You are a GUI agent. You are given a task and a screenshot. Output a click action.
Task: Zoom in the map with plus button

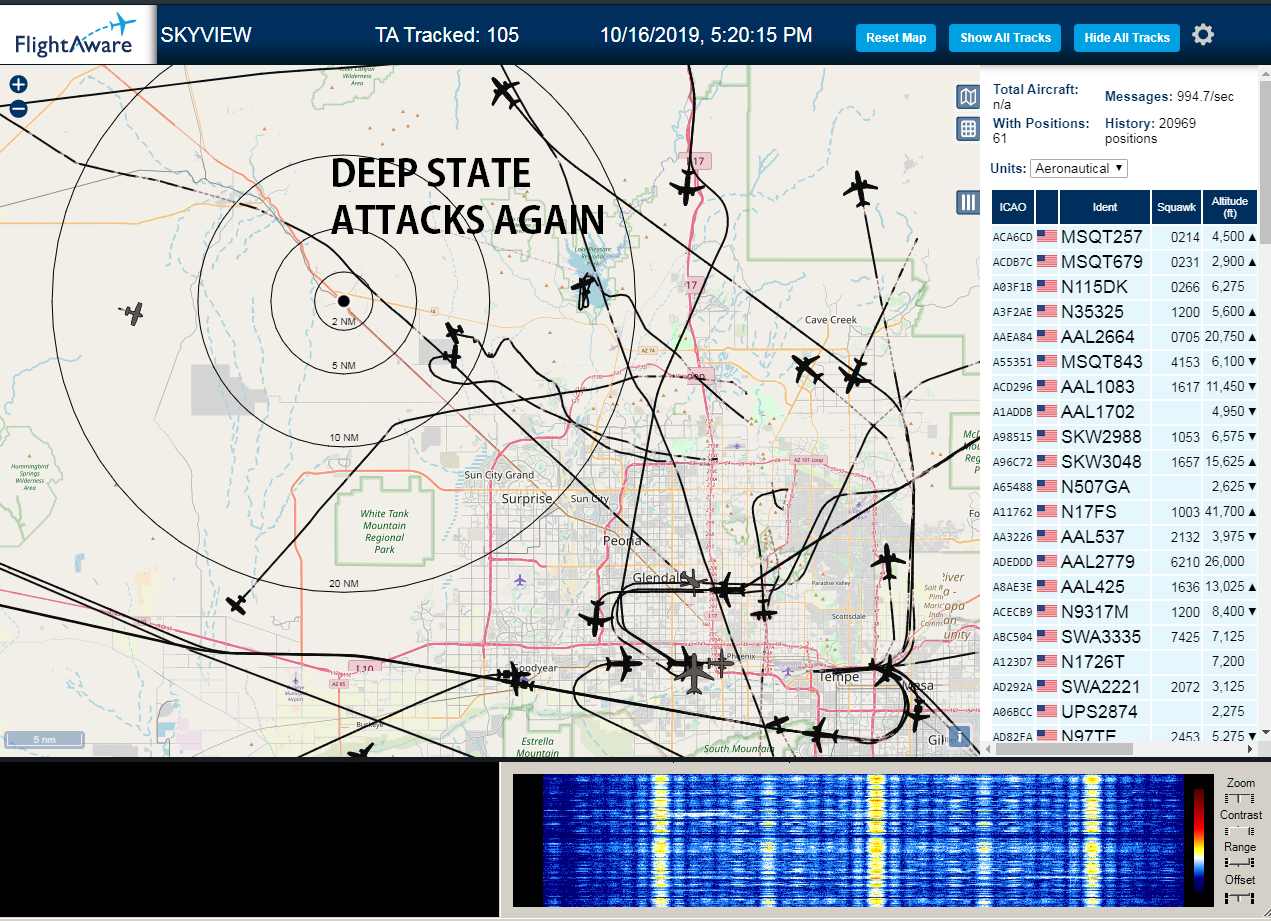[18, 85]
